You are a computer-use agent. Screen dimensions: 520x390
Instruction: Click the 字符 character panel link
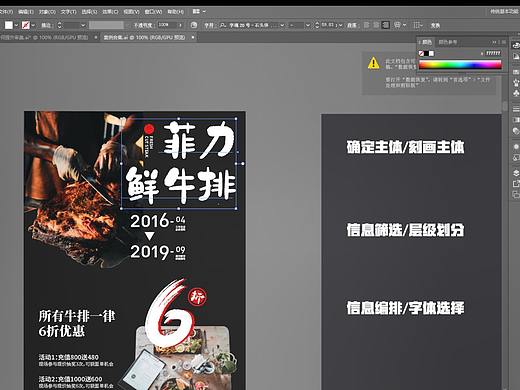(x=209, y=25)
